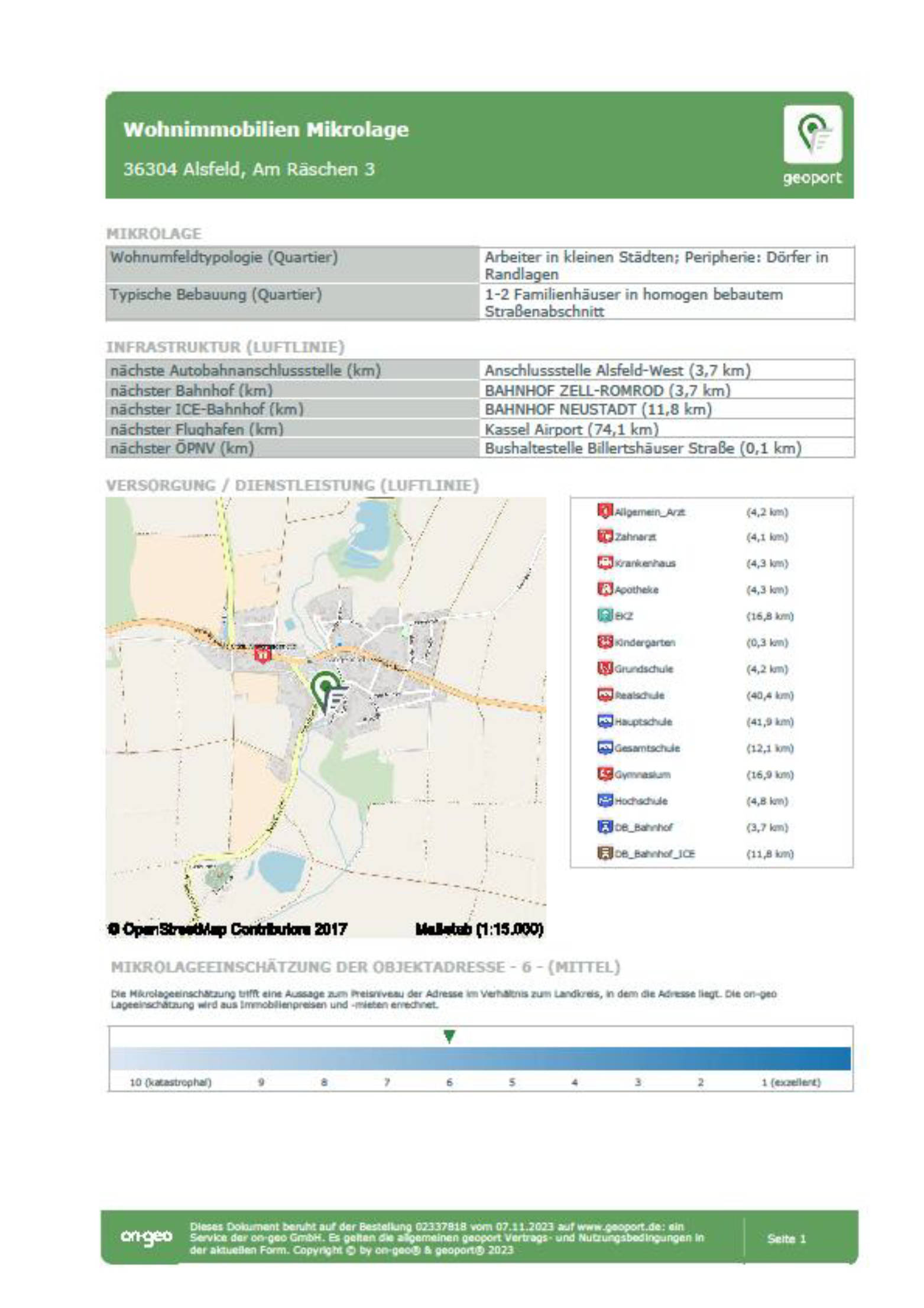
Task: Click the 'Seite 1' page number
Action: click(786, 1238)
